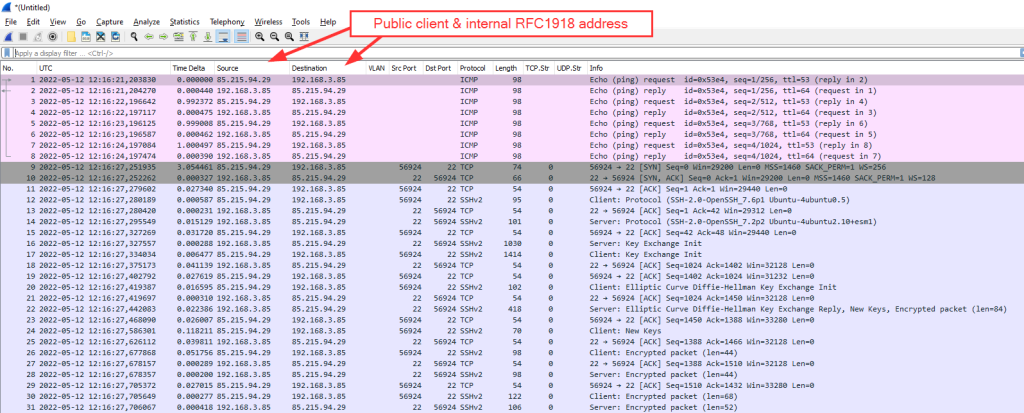Sort by the Dst Port column header

pos(440,68)
